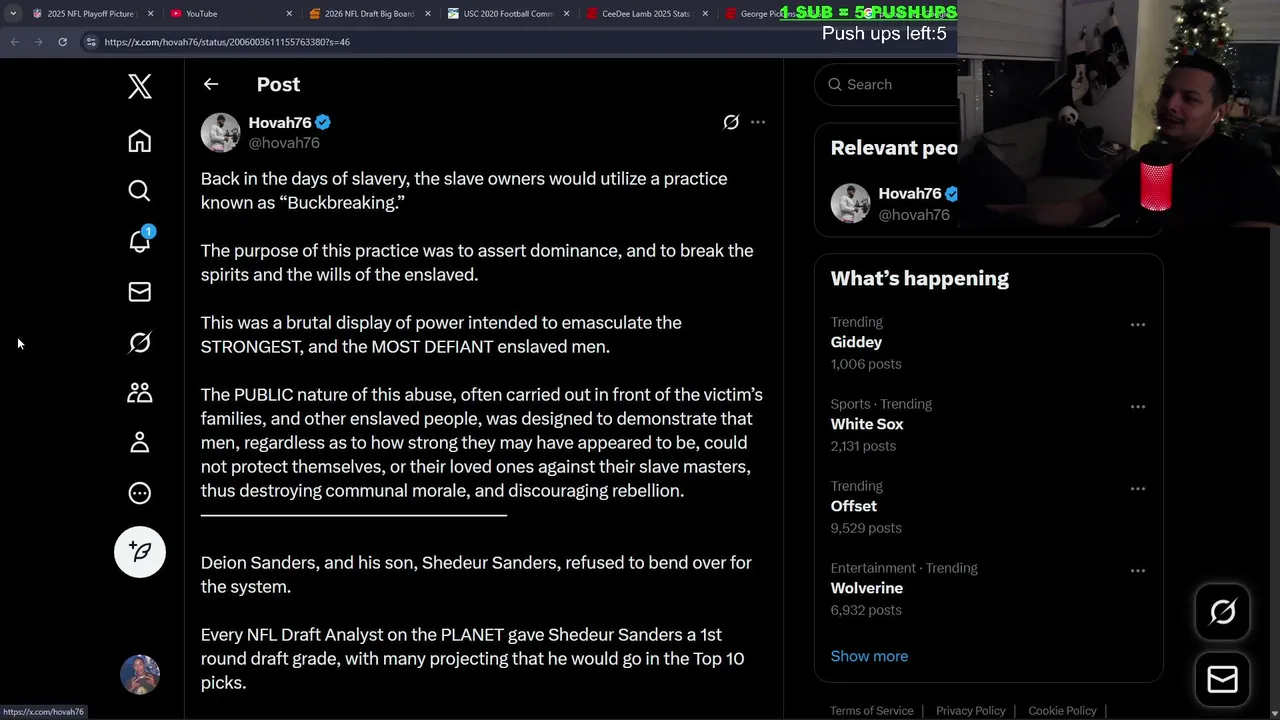This screenshot has height=720, width=1280.
Task: Click the search magnifier icon in Search box
Action: (835, 85)
